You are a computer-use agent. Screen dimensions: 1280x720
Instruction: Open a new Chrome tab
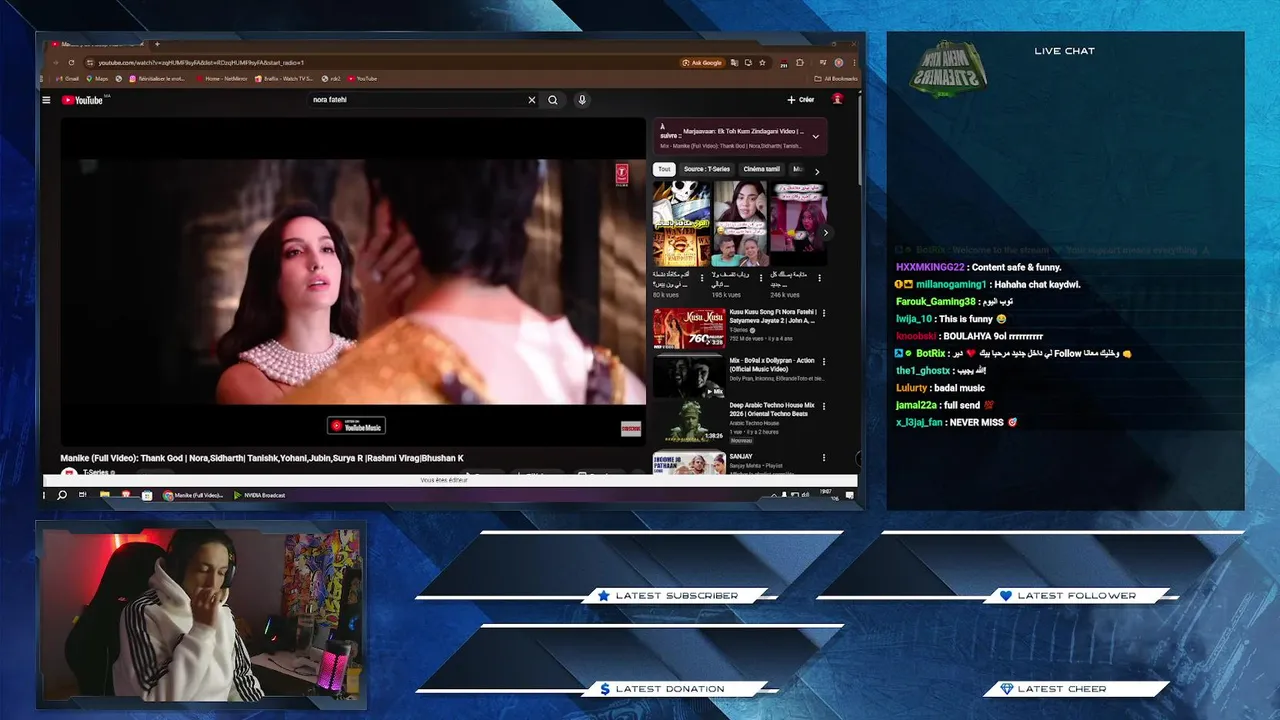pyautogui.click(x=156, y=44)
